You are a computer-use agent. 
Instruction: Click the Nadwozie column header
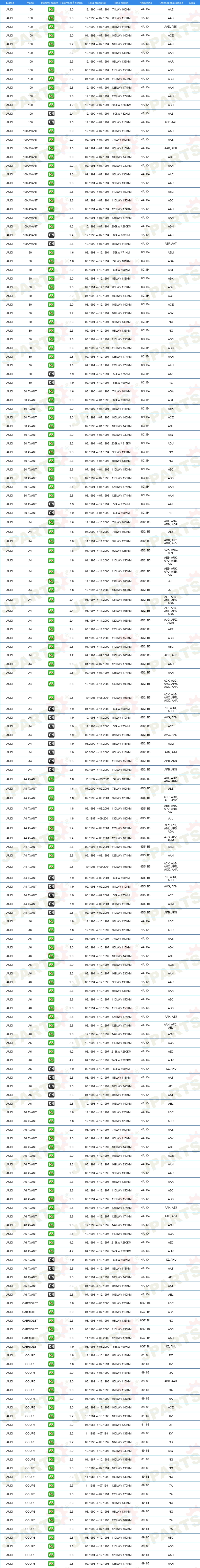[146, 3]
